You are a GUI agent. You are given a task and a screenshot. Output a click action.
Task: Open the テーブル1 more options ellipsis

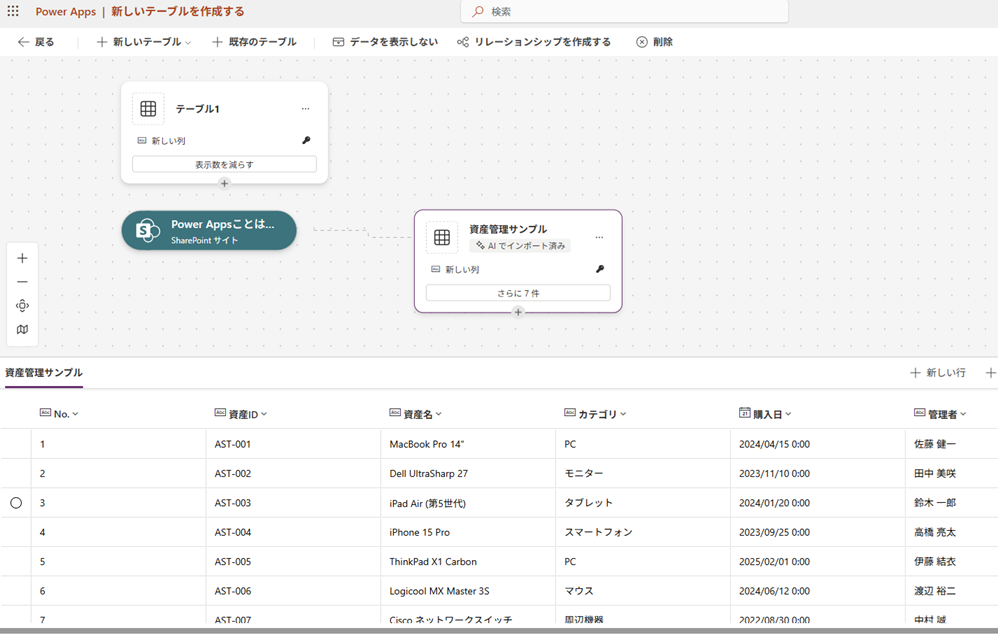(305, 109)
